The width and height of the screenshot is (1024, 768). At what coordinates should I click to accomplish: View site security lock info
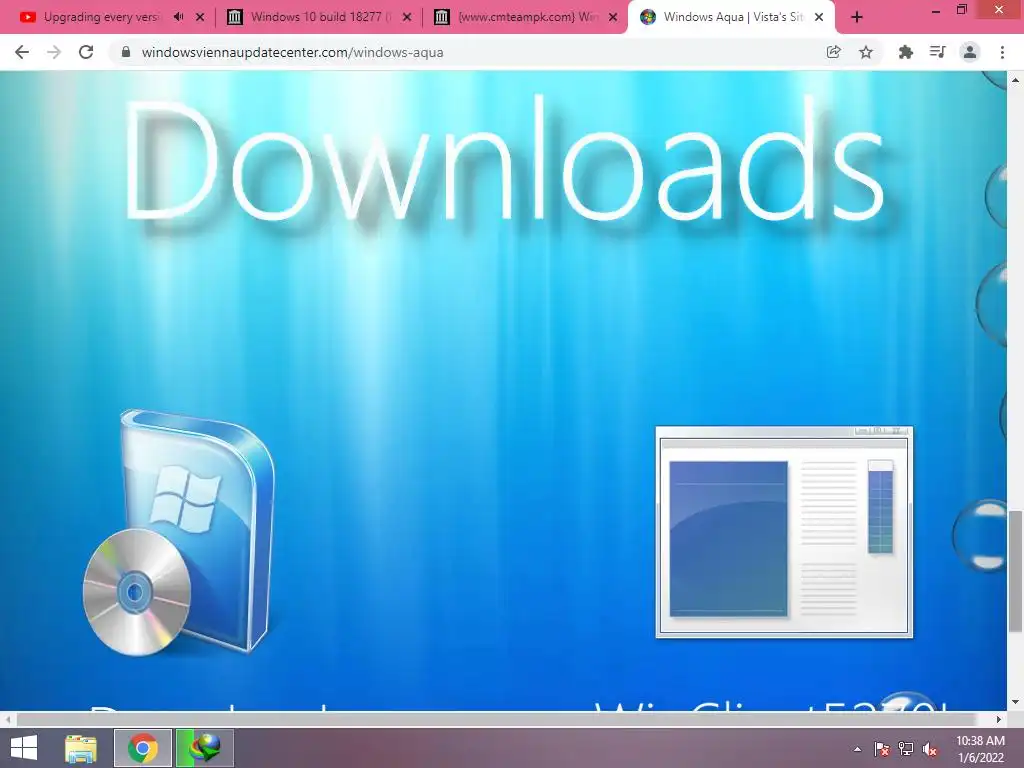pos(126,52)
